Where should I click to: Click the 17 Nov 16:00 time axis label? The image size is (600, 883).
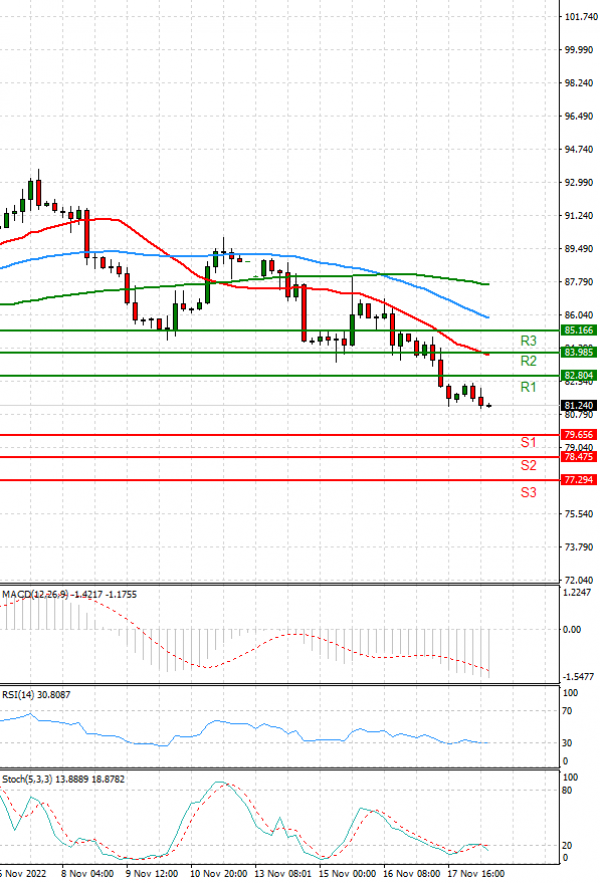click(x=476, y=874)
